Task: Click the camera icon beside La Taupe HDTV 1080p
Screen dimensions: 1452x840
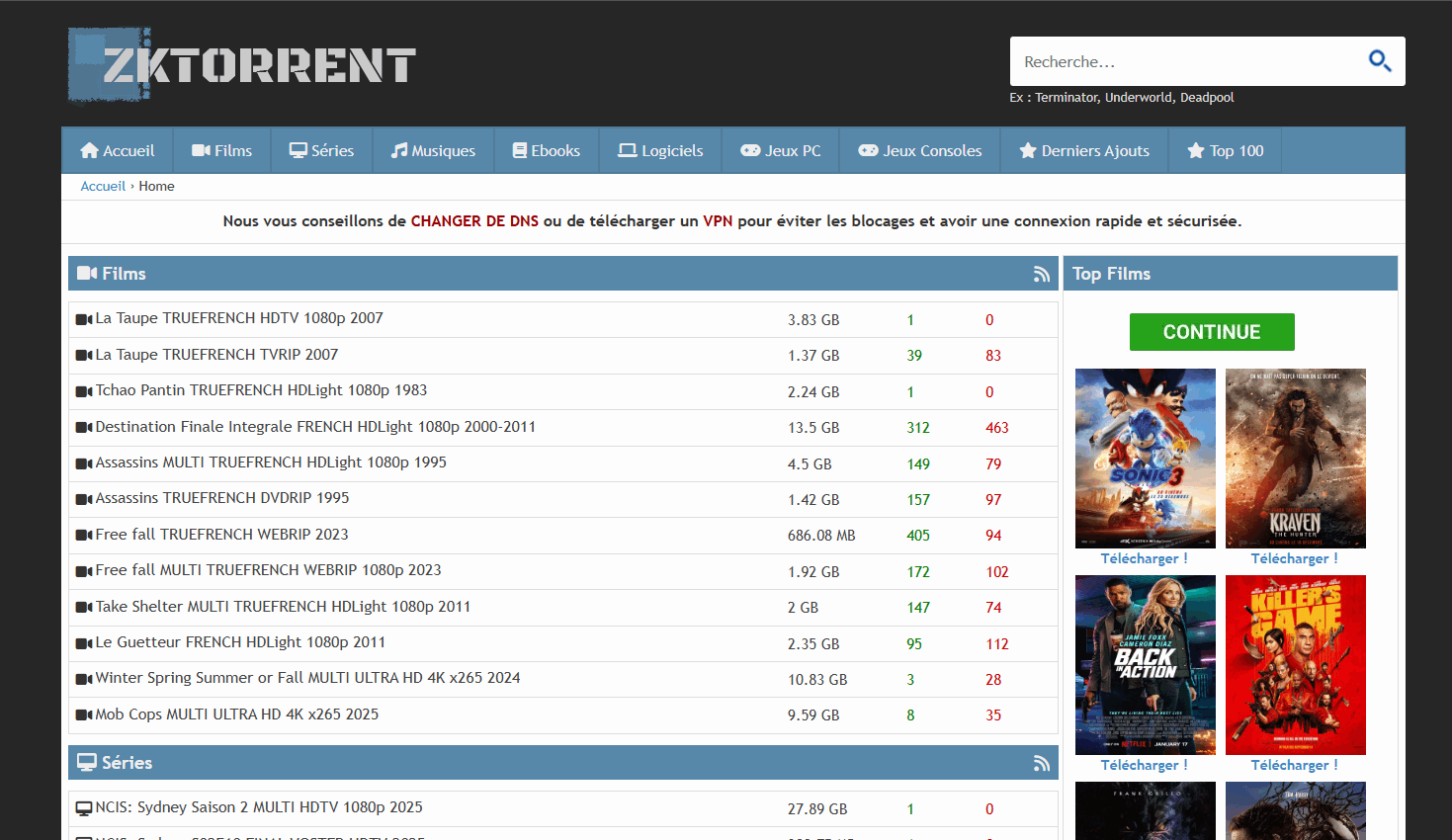Action: 84,319
